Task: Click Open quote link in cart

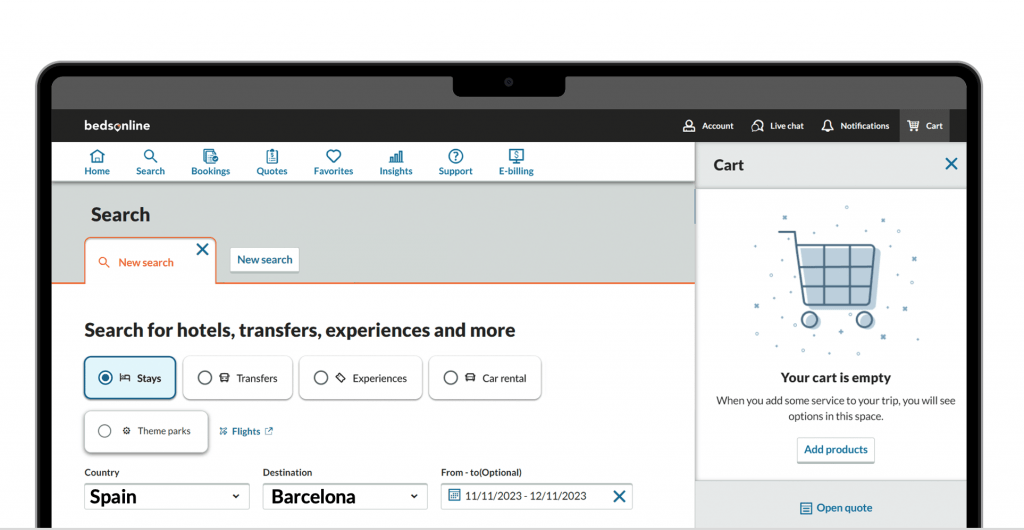Action: click(x=836, y=508)
